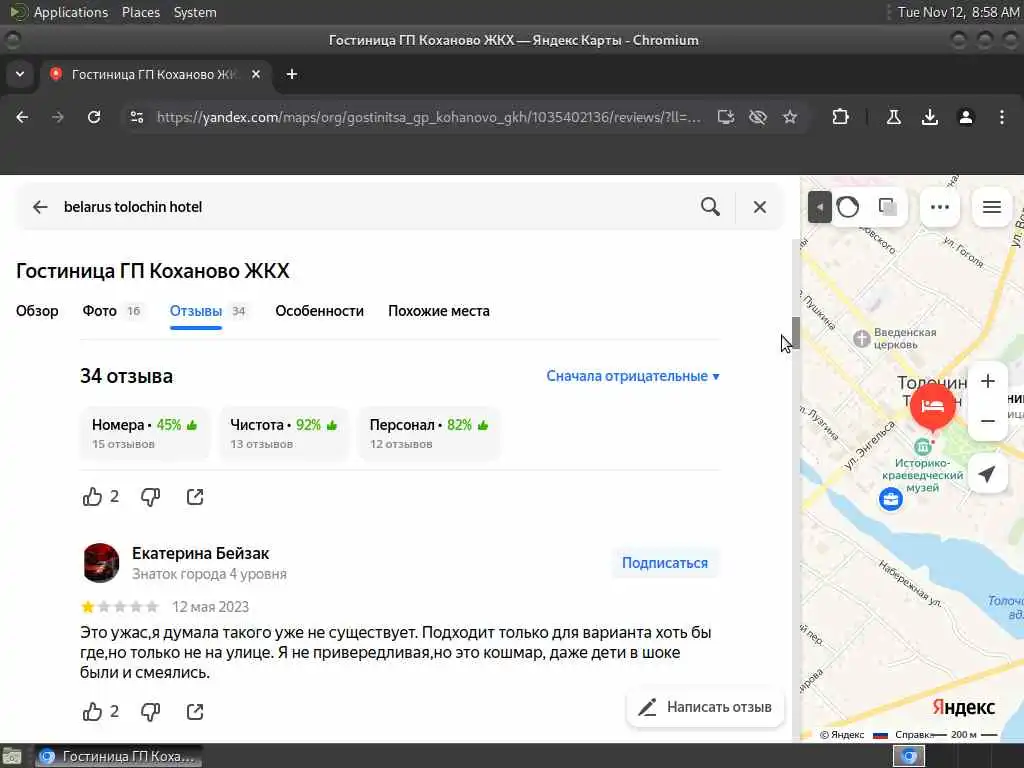Open Chrome Labs flask icon

point(893,117)
